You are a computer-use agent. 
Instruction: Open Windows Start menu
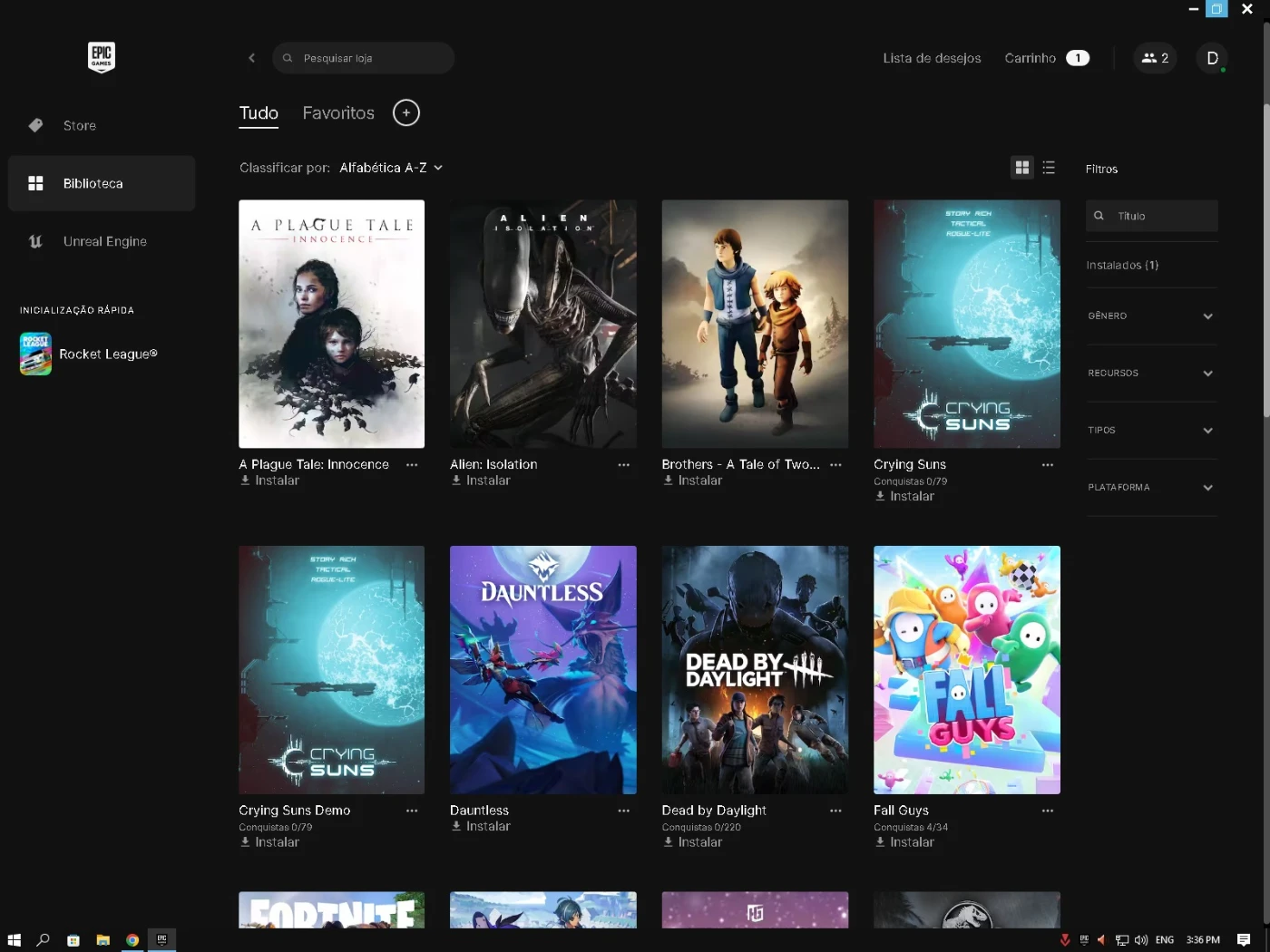[14, 940]
